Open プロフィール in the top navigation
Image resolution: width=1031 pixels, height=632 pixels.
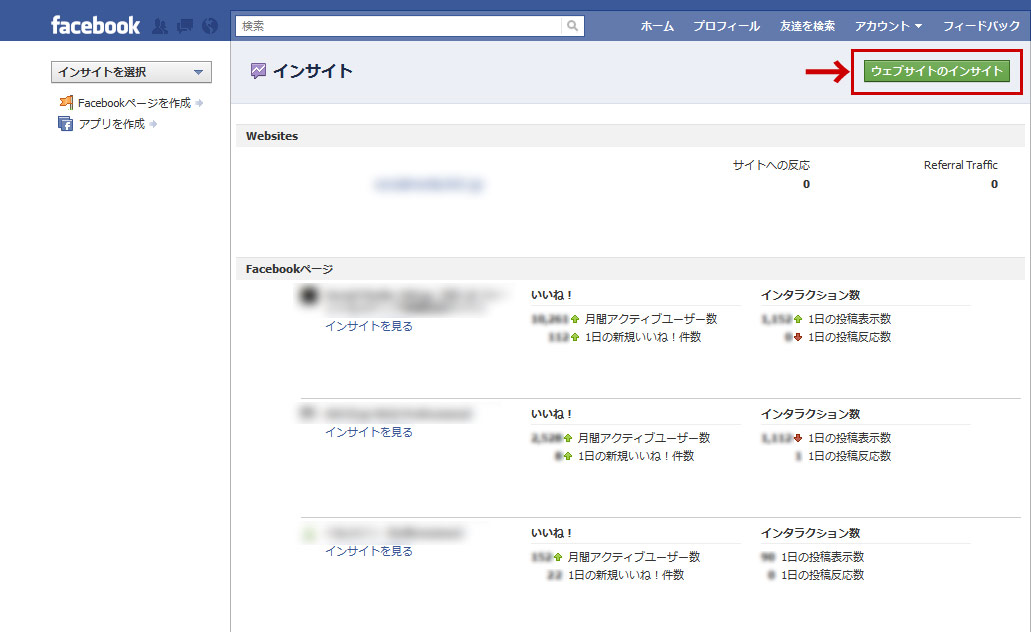[x=726, y=26]
